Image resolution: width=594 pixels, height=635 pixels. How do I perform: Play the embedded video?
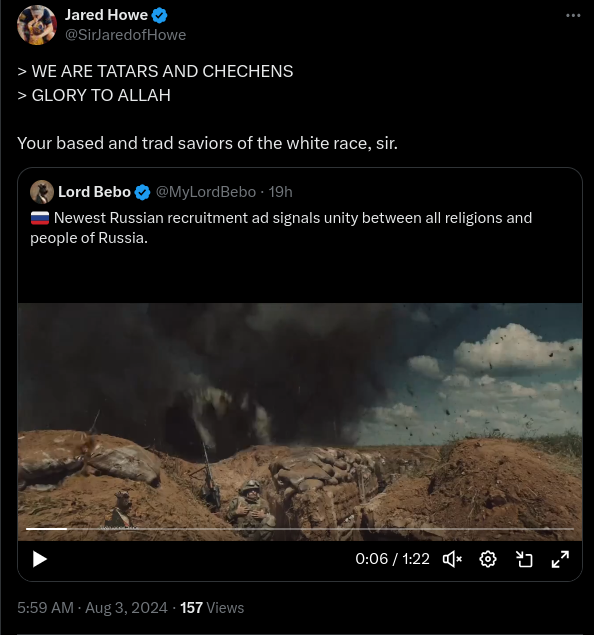pyautogui.click(x=40, y=559)
